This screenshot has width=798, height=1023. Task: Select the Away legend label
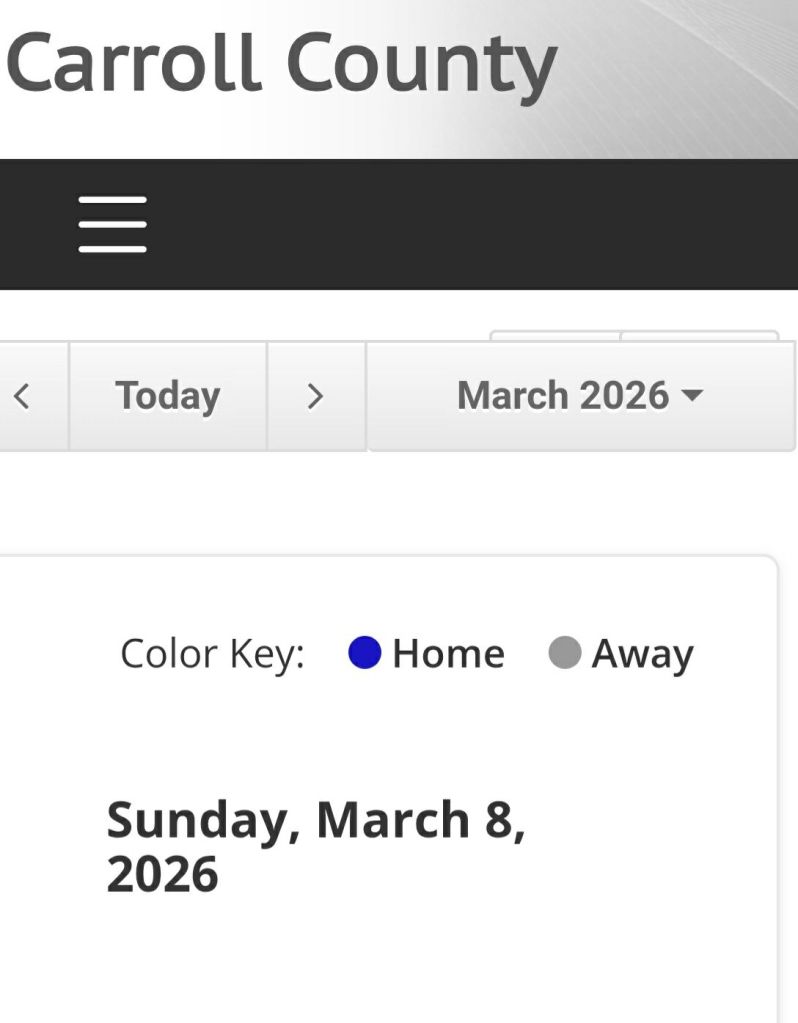642,654
